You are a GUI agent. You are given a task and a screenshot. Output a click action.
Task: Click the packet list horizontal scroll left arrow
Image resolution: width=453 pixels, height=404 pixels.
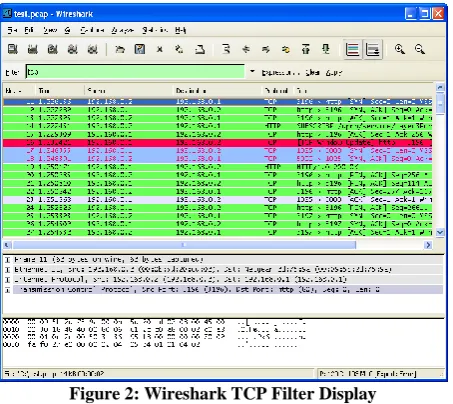7,245
